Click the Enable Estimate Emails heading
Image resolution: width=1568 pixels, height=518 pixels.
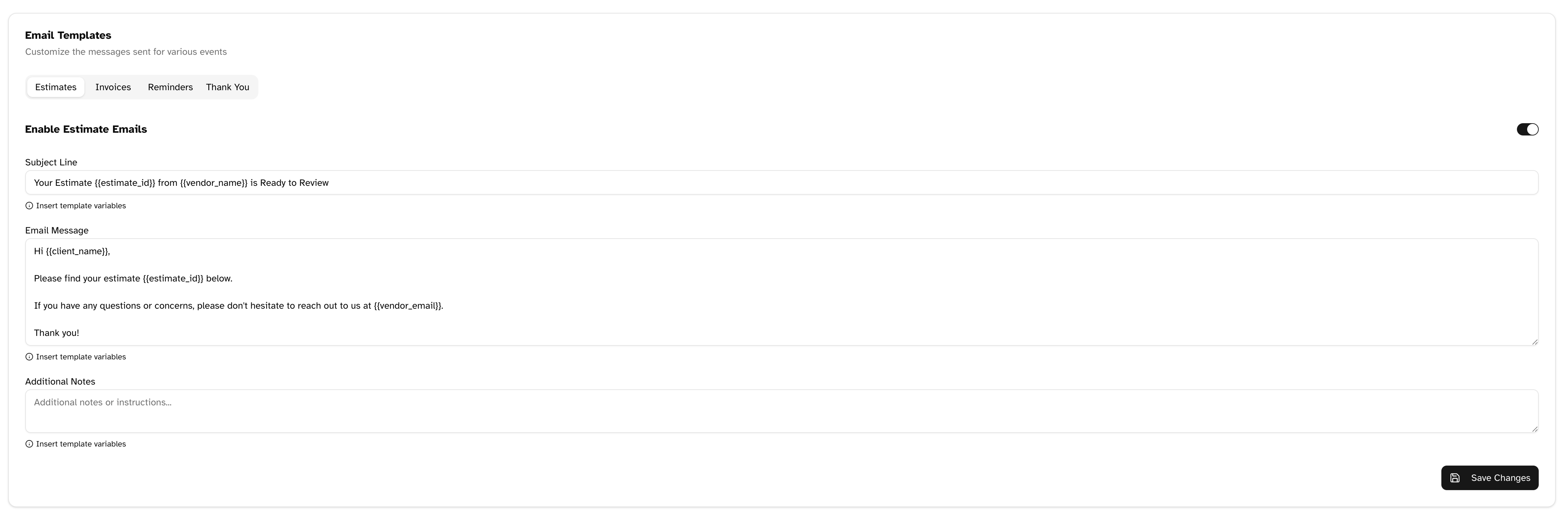pos(85,129)
